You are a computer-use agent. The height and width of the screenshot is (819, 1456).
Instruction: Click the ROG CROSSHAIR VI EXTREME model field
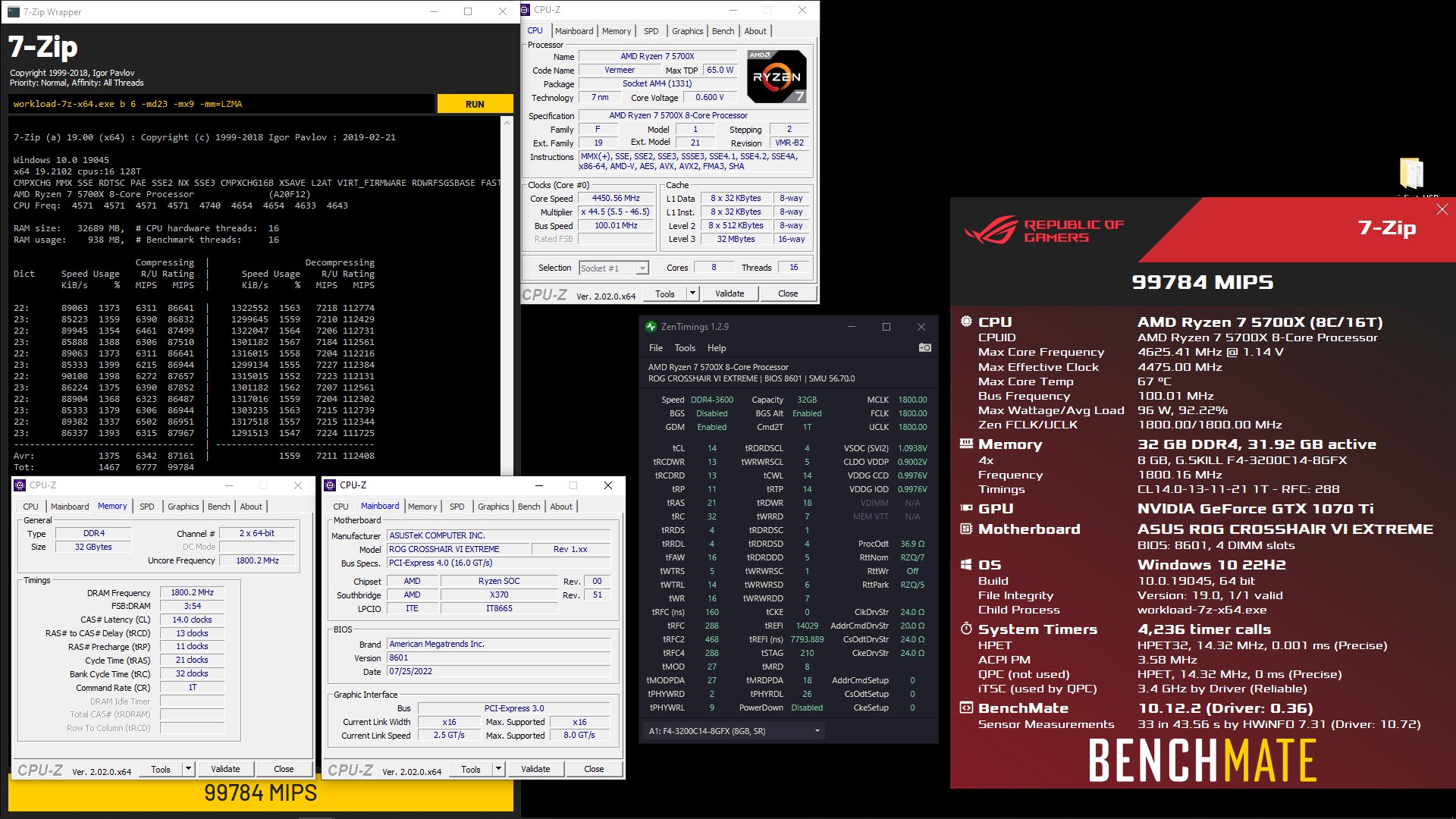[457, 549]
